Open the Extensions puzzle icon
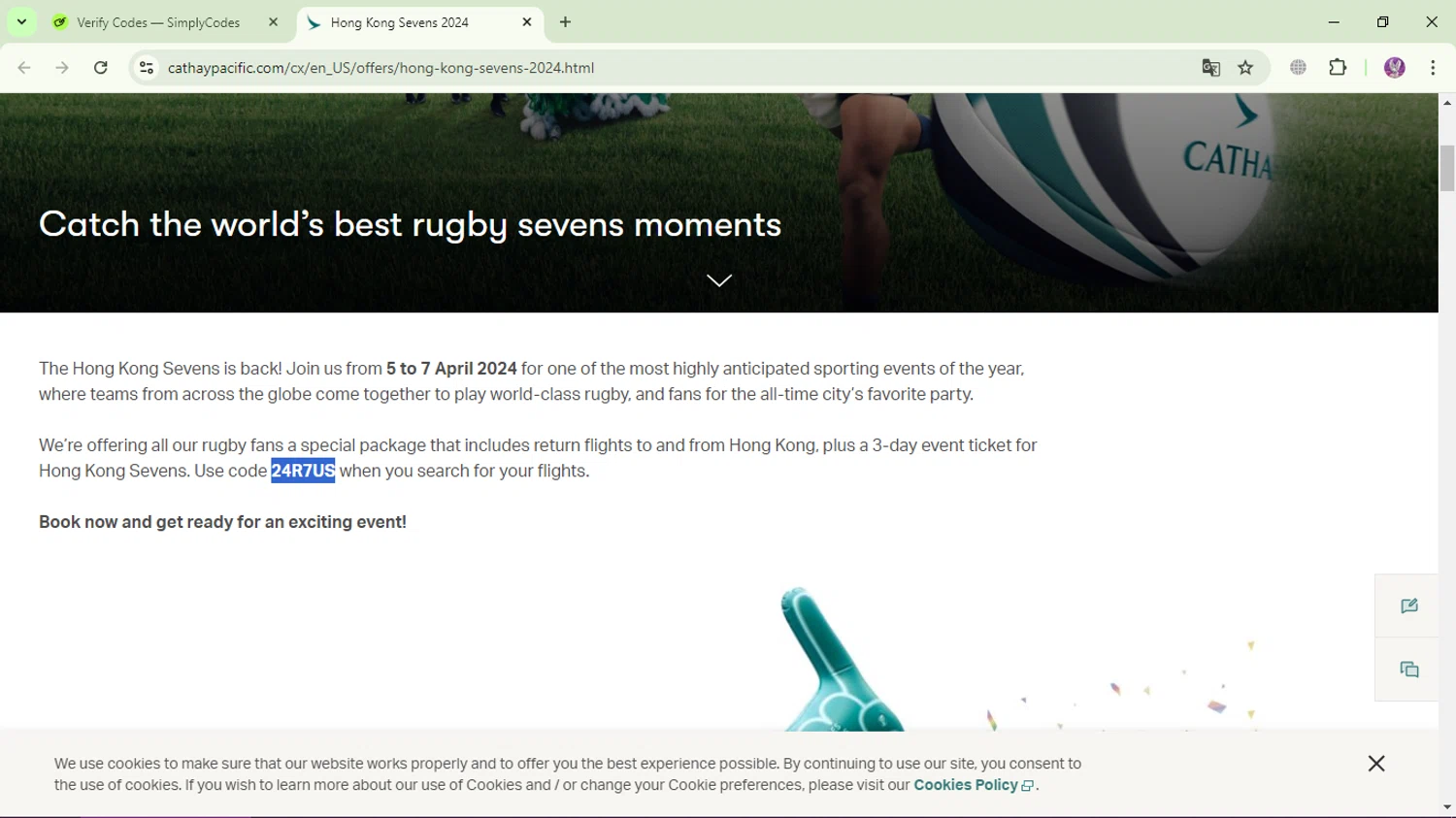This screenshot has width=1456, height=818. (x=1338, y=68)
